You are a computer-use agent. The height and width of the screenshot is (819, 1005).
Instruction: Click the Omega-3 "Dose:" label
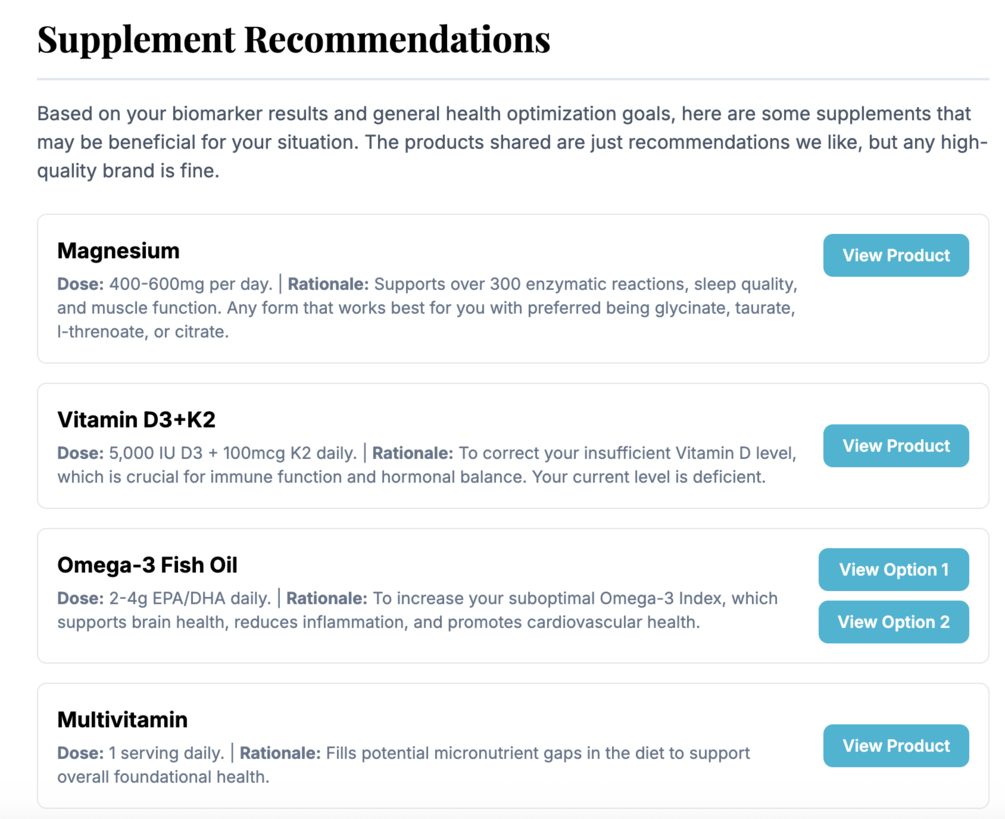(x=80, y=598)
